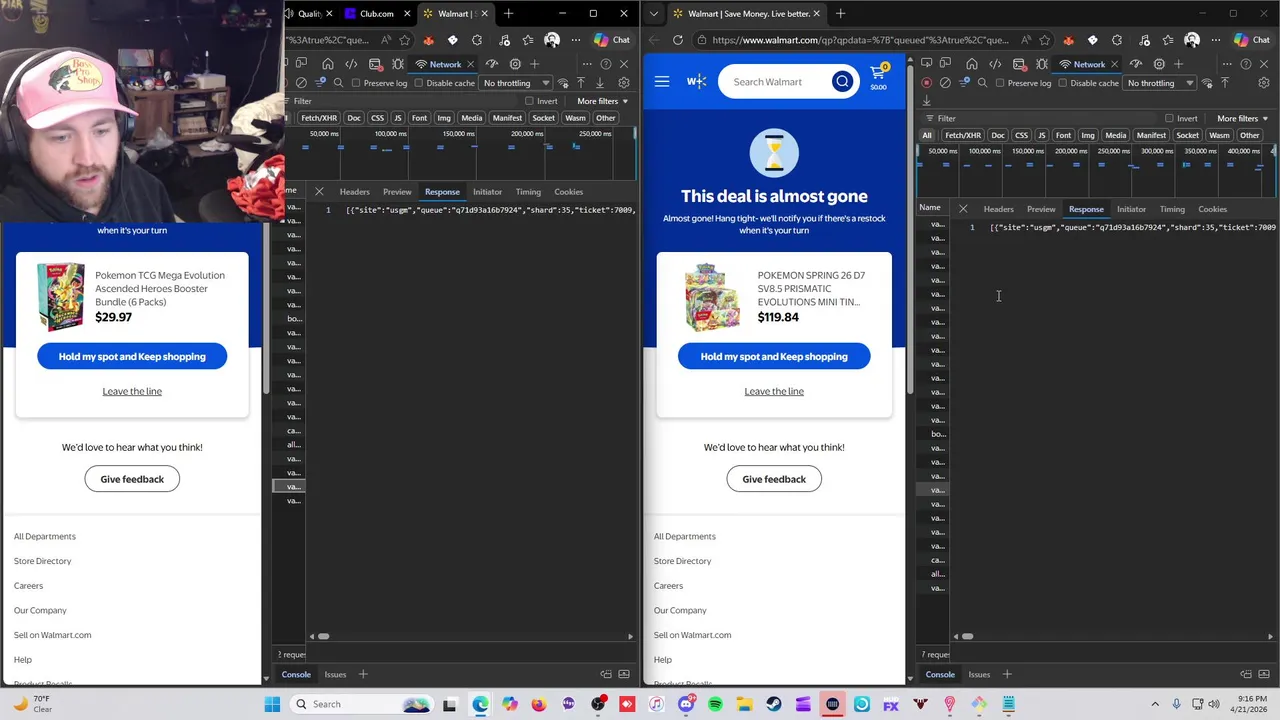Open Performance gauge icon in right DevTools
This screenshot has width=1280, height=720.
[x=1135, y=64]
